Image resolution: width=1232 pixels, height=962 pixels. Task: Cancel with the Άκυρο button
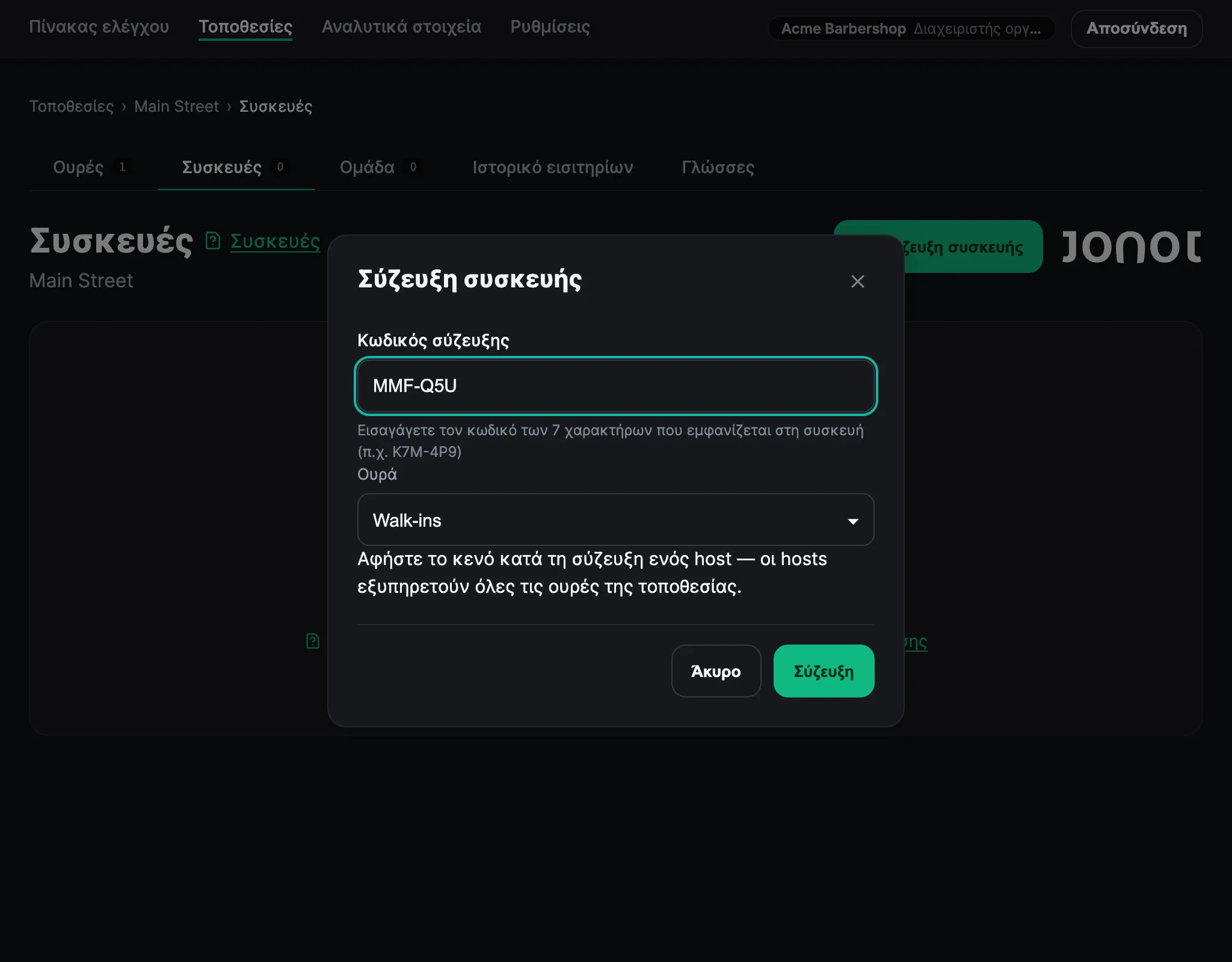click(x=716, y=671)
